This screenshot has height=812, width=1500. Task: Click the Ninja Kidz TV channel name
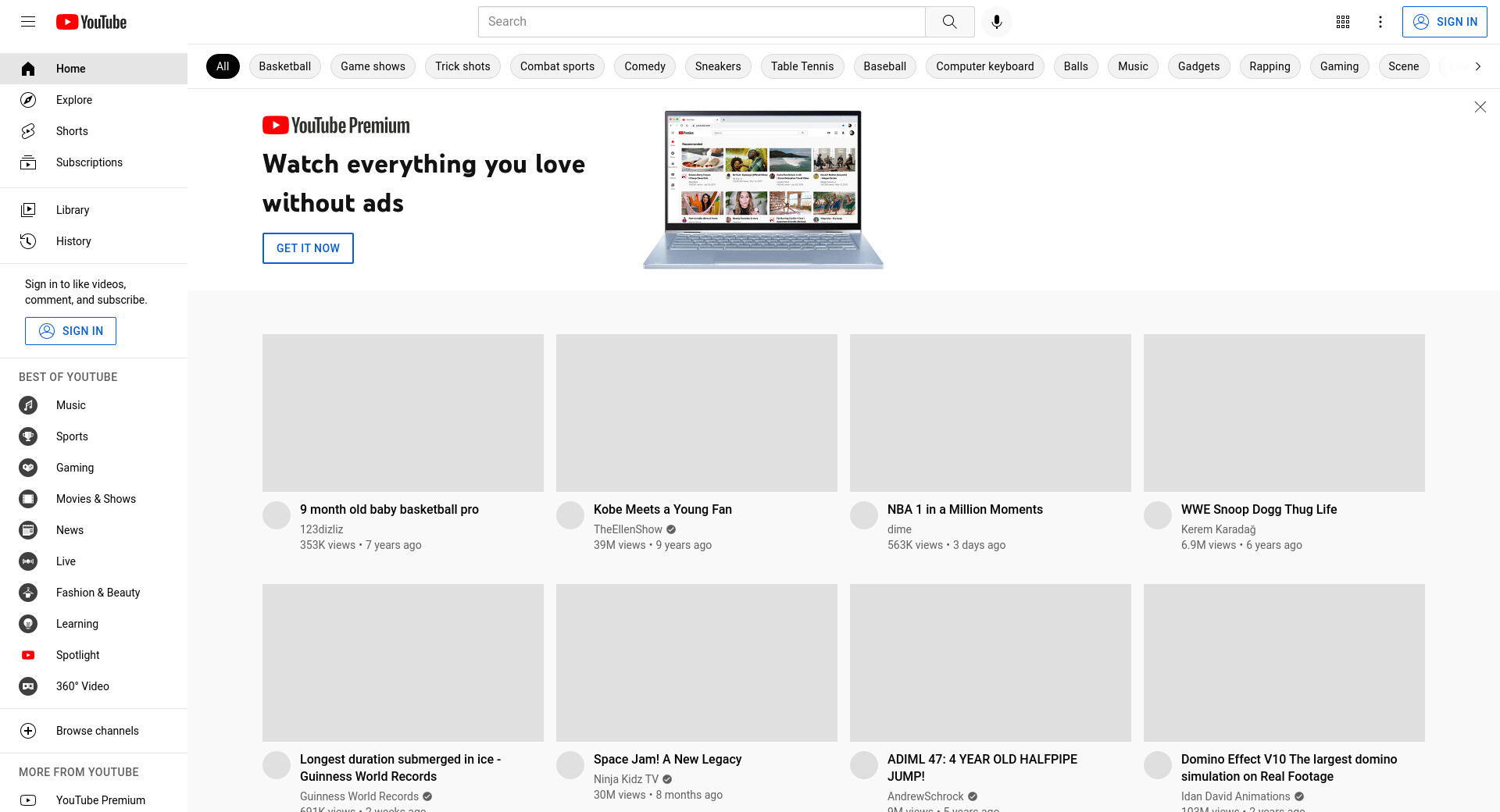(x=626, y=779)
